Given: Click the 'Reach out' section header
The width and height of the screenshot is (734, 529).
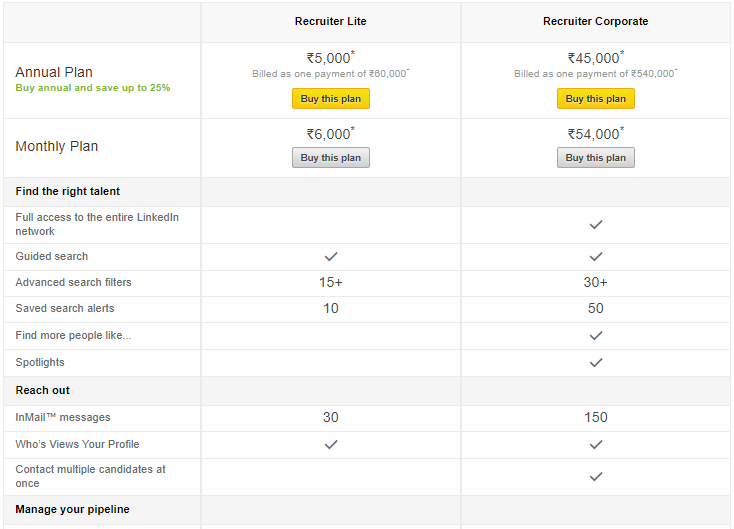Looking at the screenshot, I should pyautogui.click(x=42, y=390).
